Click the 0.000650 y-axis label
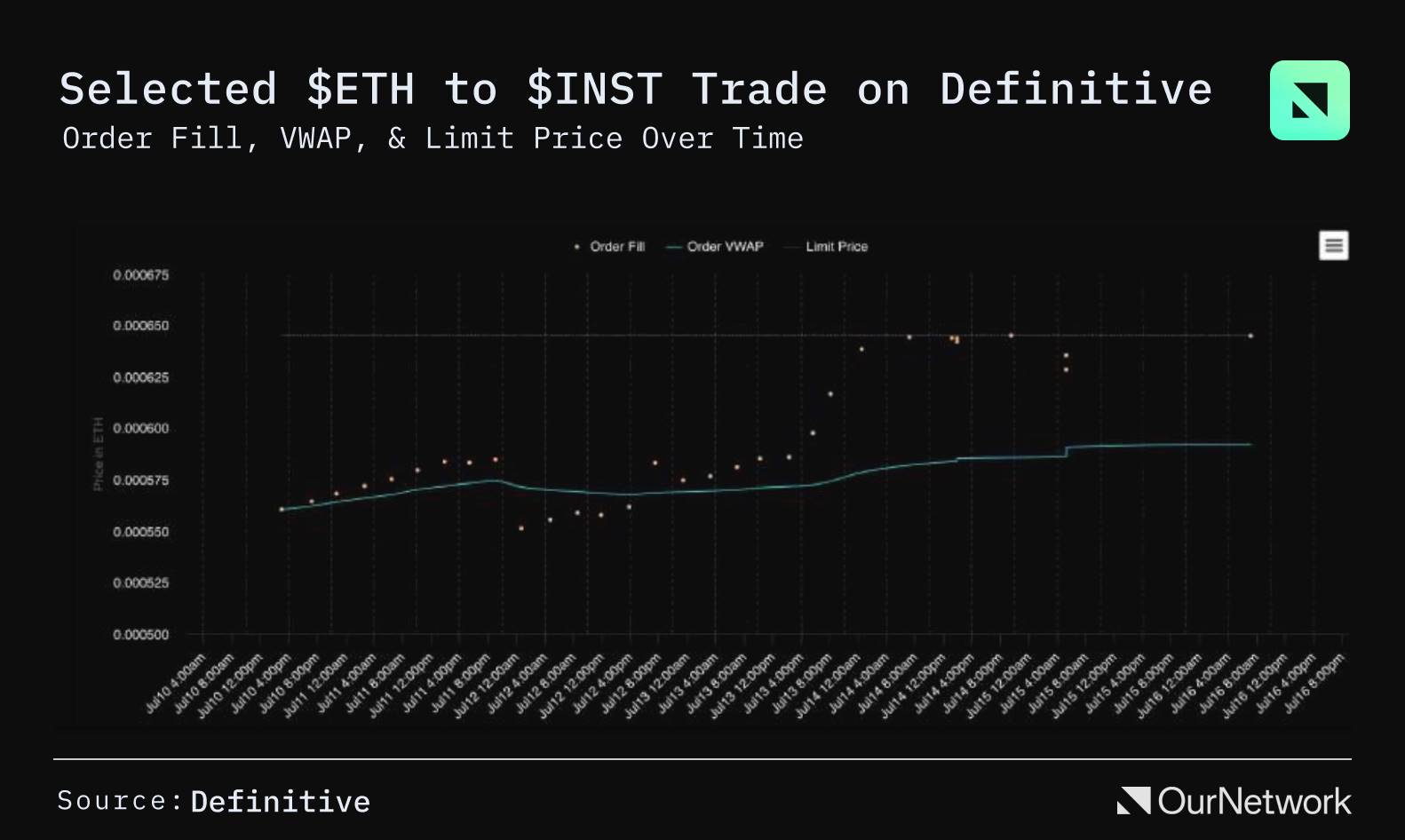This screenshot has width=1405, height=840. pyautogui.click(x=140, y=326)
